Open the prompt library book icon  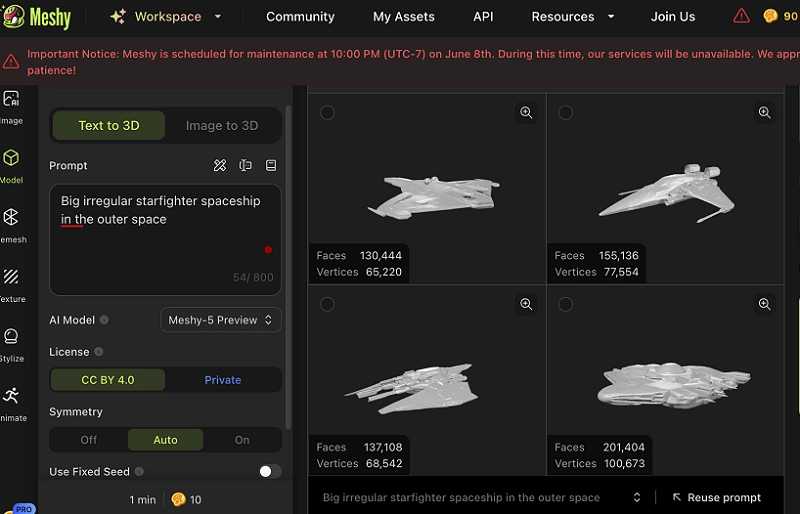271,165
